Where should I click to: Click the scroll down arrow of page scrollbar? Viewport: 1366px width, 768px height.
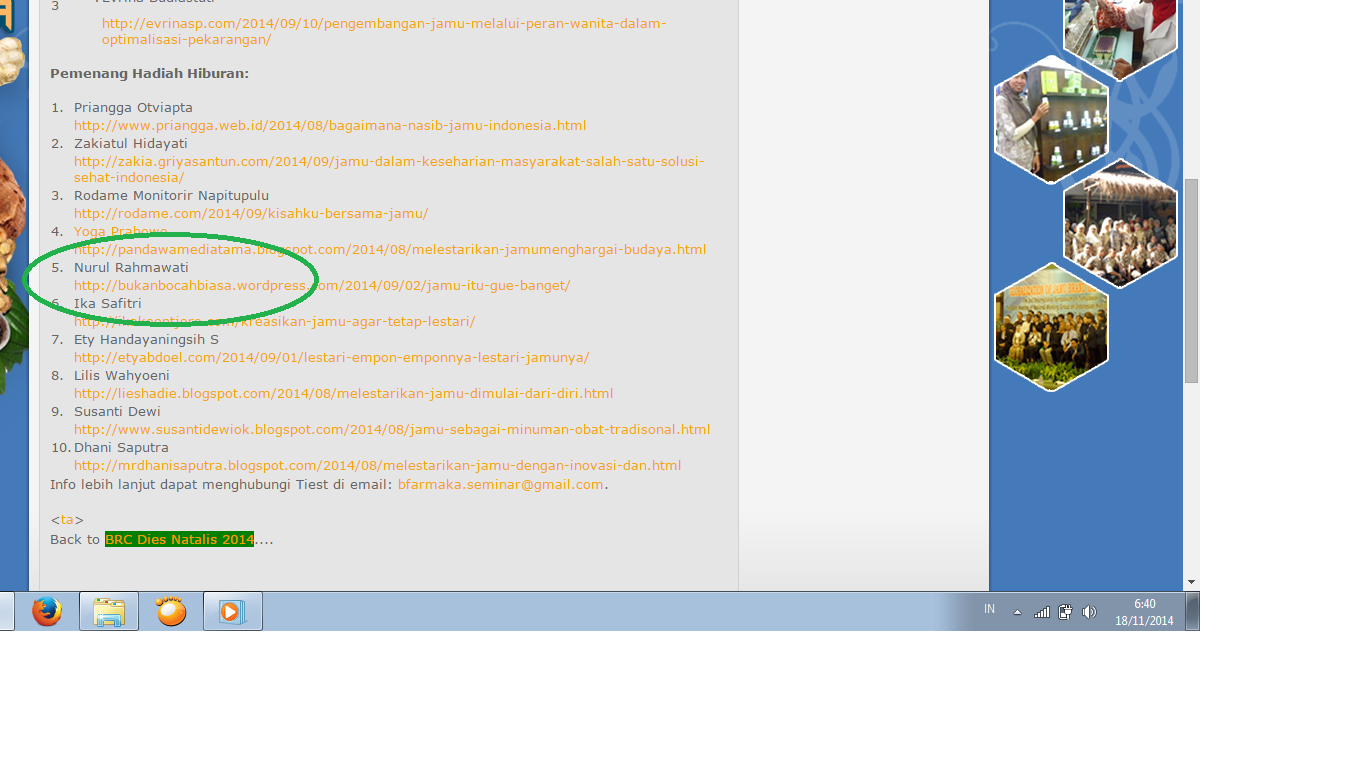pos(1191,581)
